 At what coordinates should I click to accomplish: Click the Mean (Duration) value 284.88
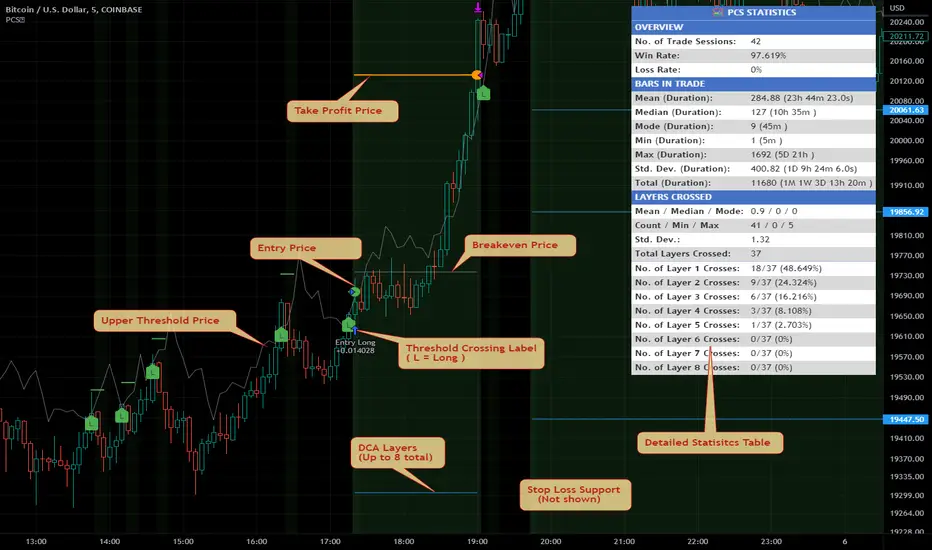point(802,98)
